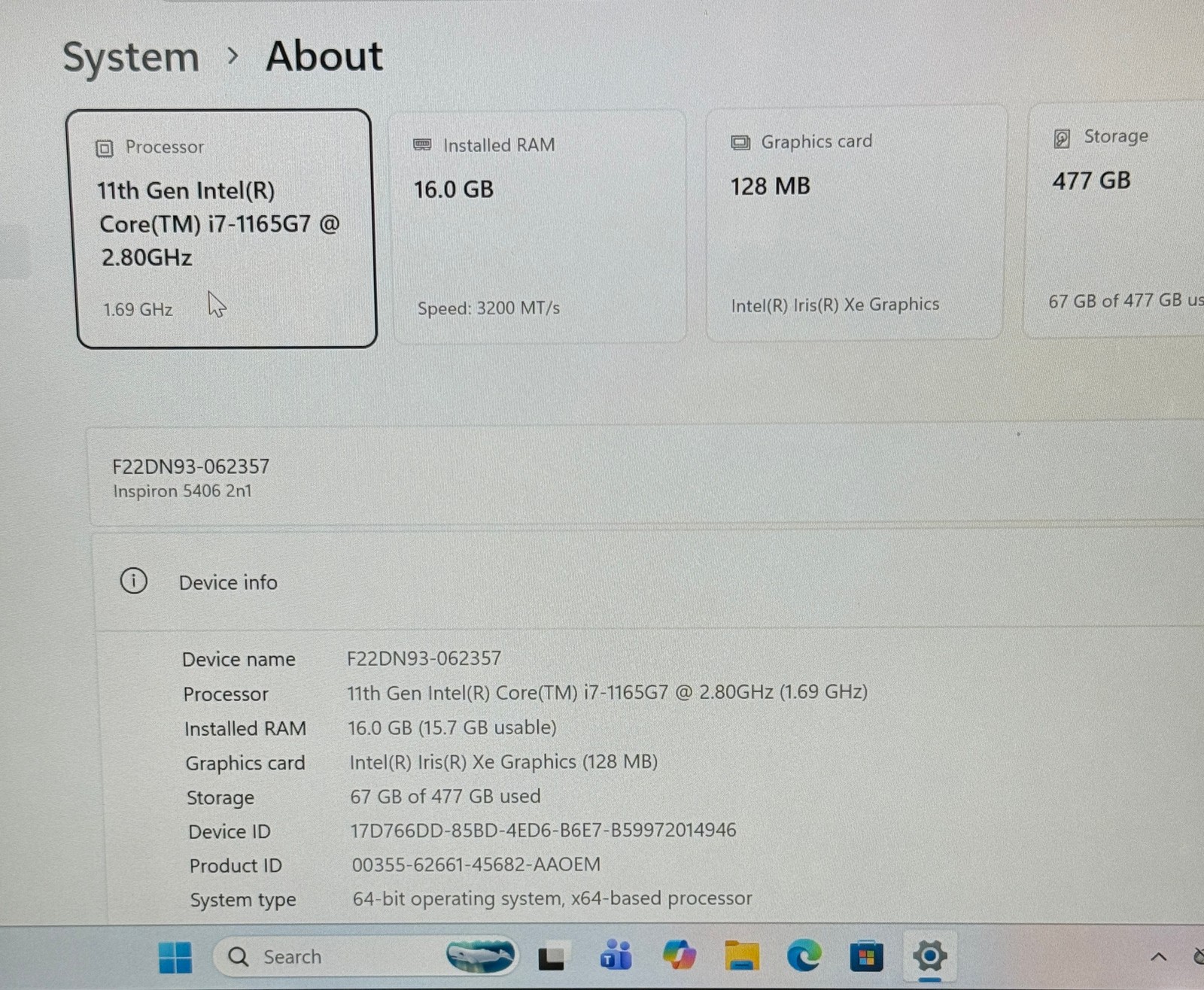Click the System type label
The image size is (1204, 990).
pos(243,900)
